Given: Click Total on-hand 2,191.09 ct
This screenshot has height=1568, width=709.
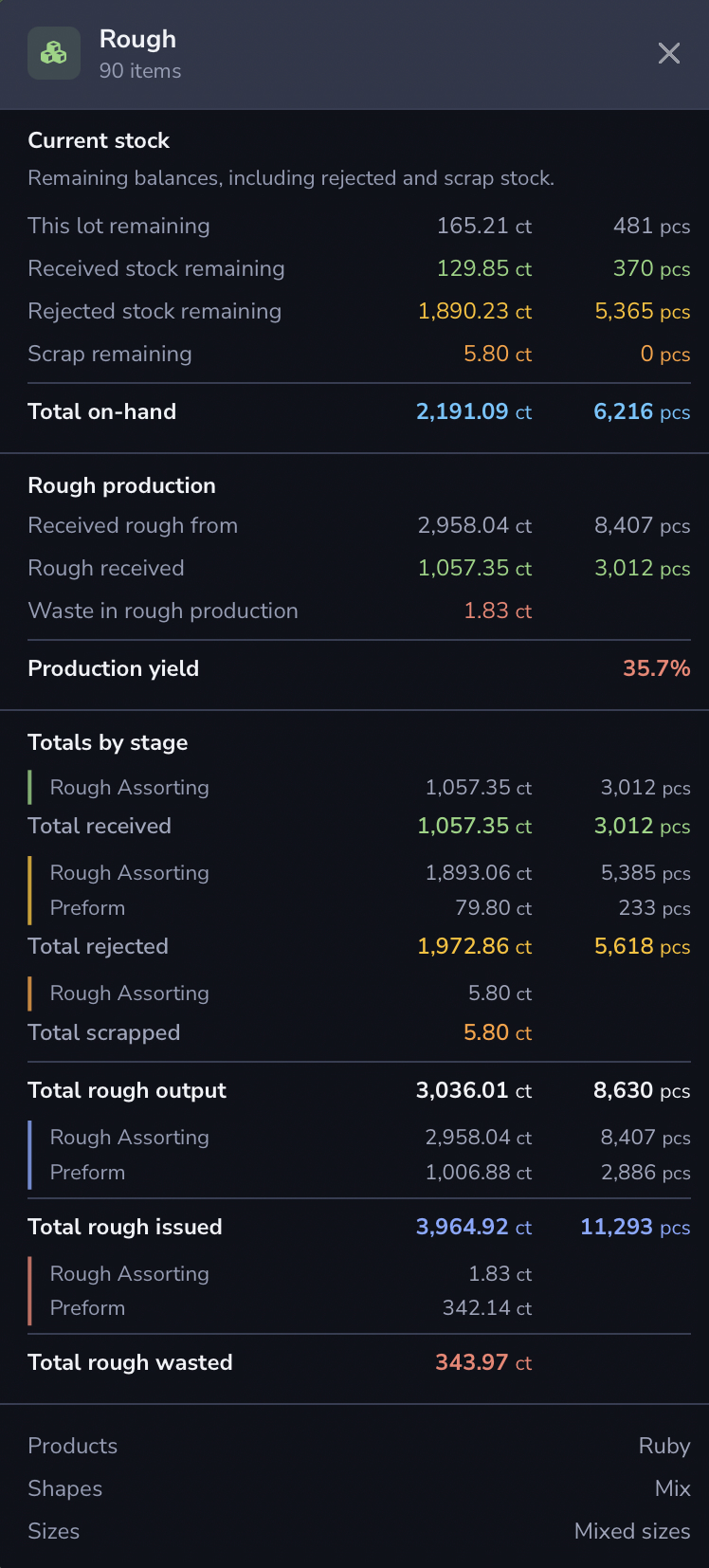Looking at the screenshot, I should 474,411.
